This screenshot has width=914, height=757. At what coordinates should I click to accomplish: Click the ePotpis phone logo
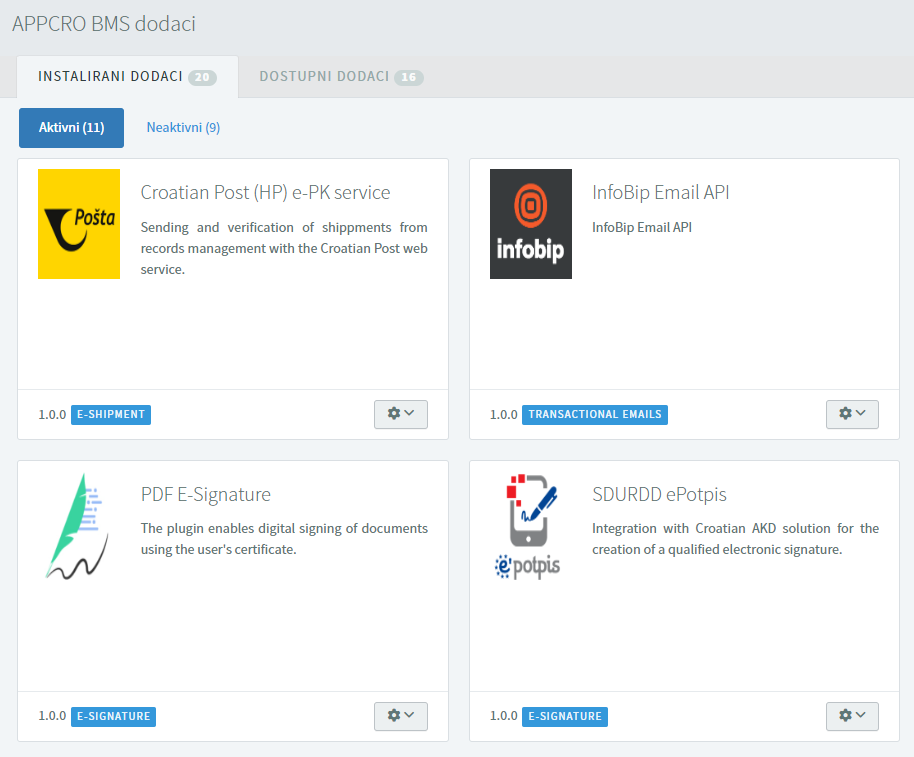pos(528,526)
